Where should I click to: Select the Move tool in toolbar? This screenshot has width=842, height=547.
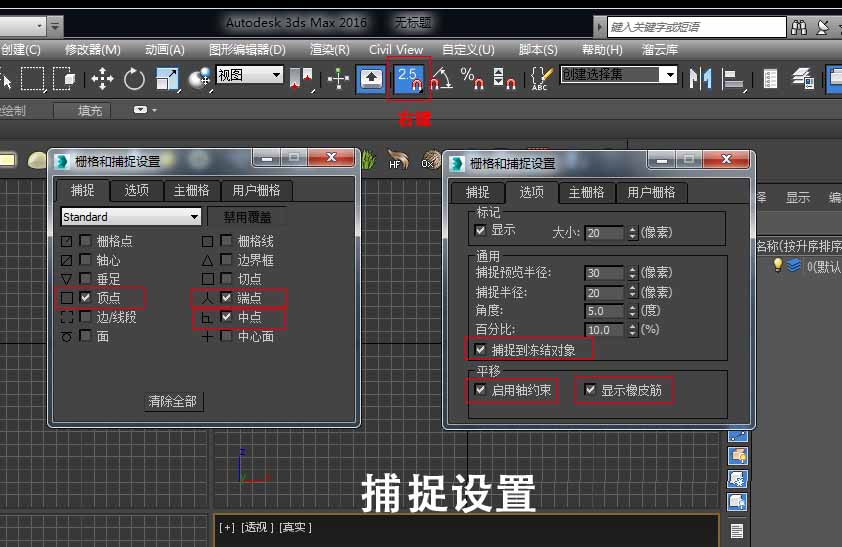coord(102,77)
